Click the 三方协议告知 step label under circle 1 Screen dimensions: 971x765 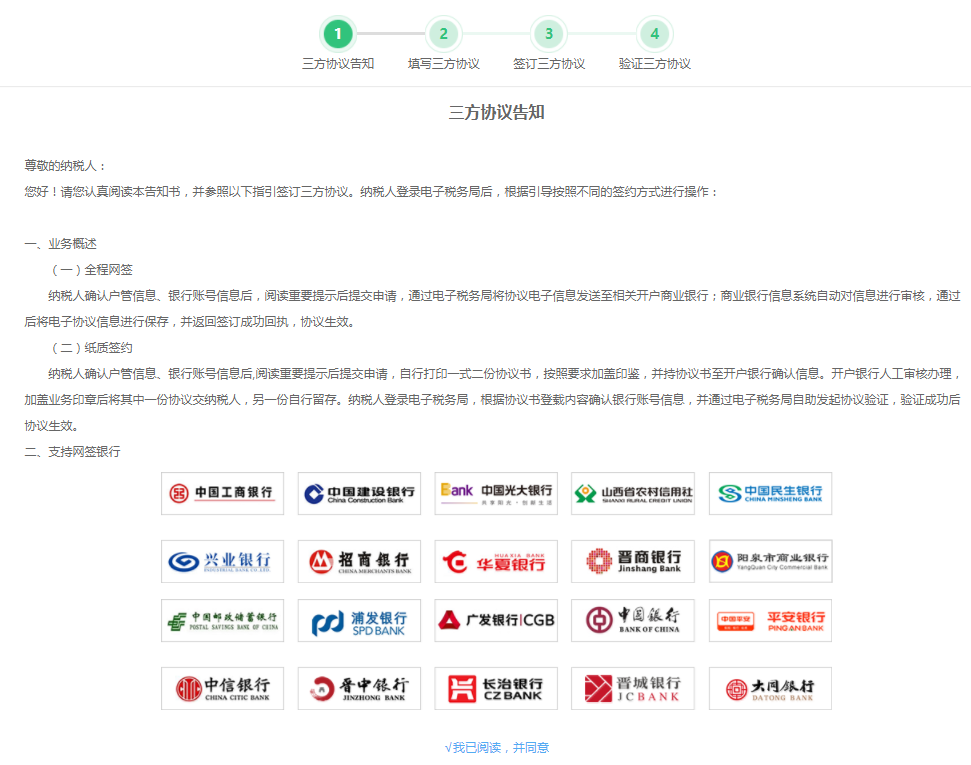(x=338, y=64)
